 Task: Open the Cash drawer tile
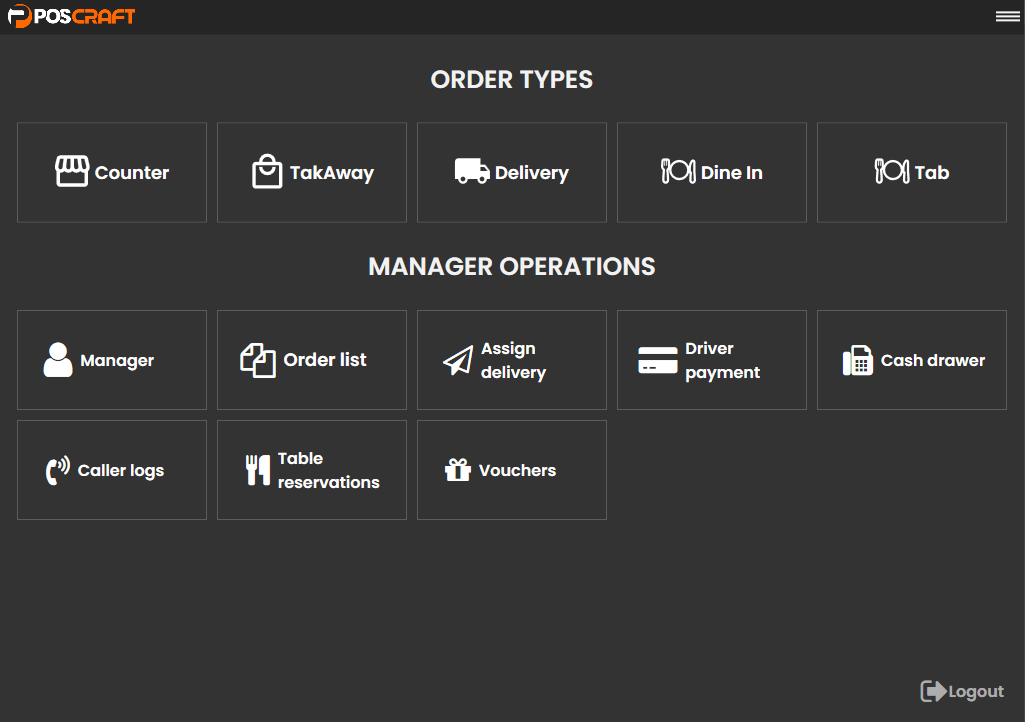(x=912, y=360)
